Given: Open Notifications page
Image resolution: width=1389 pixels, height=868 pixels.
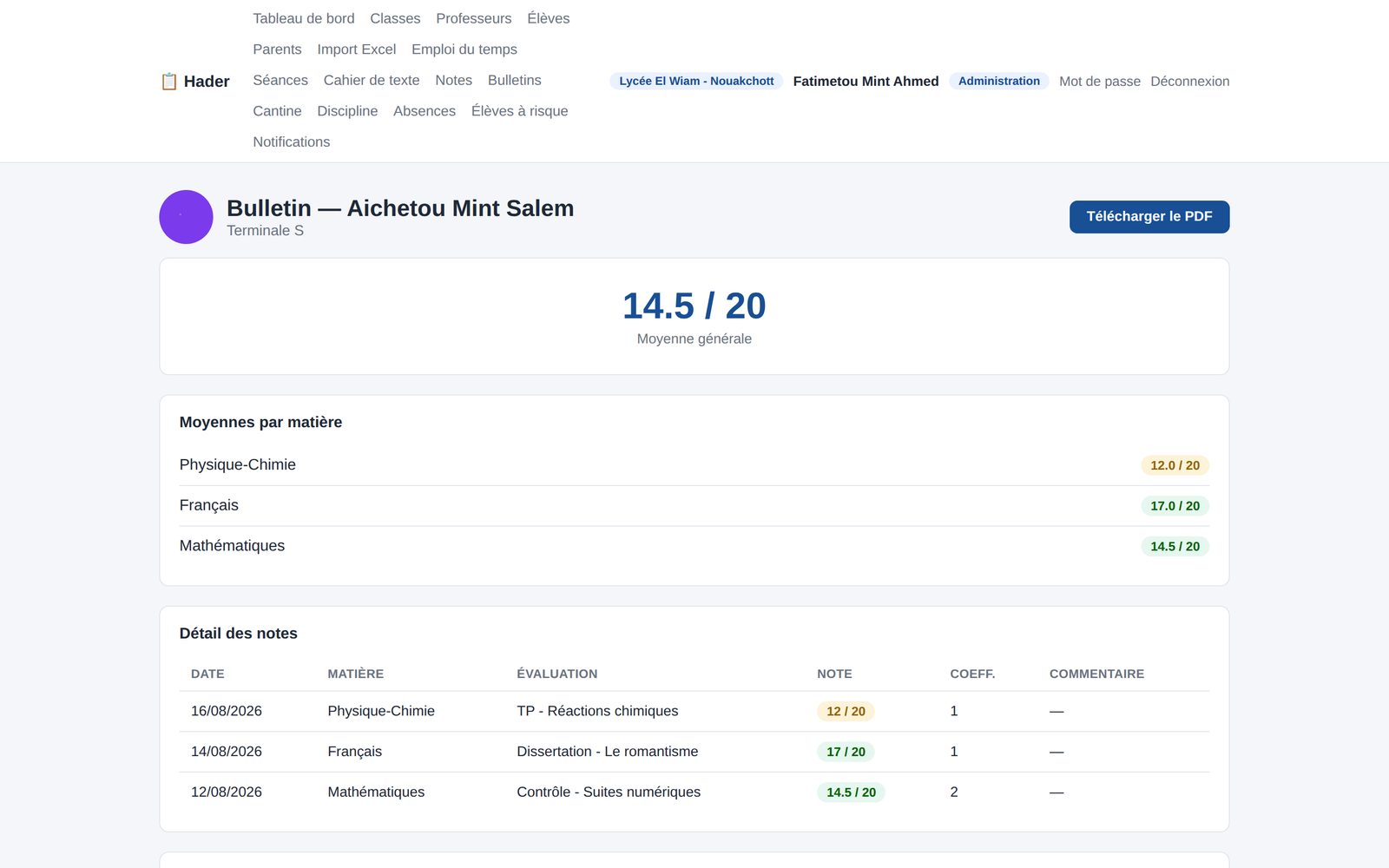Looking at the screenshot, I should (x=292, y=141).
